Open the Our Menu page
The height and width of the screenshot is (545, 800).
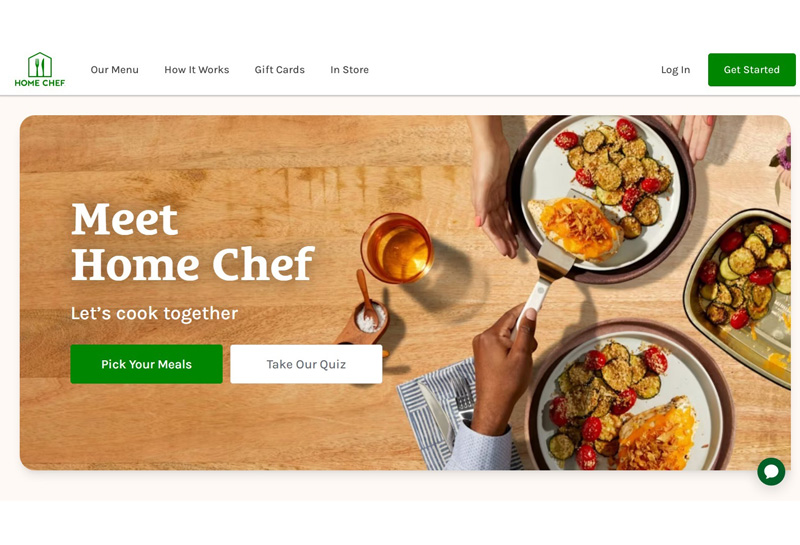pyautogui.click(x=114, y=69)
